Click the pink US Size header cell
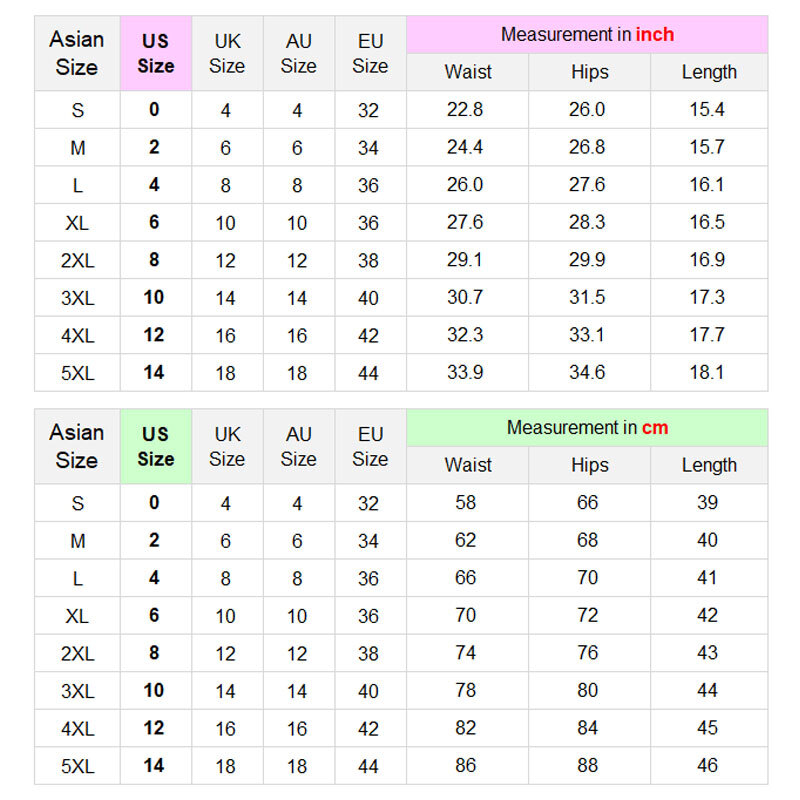The height and width of the screenshot is (800, 800). (x=156, y=54)
